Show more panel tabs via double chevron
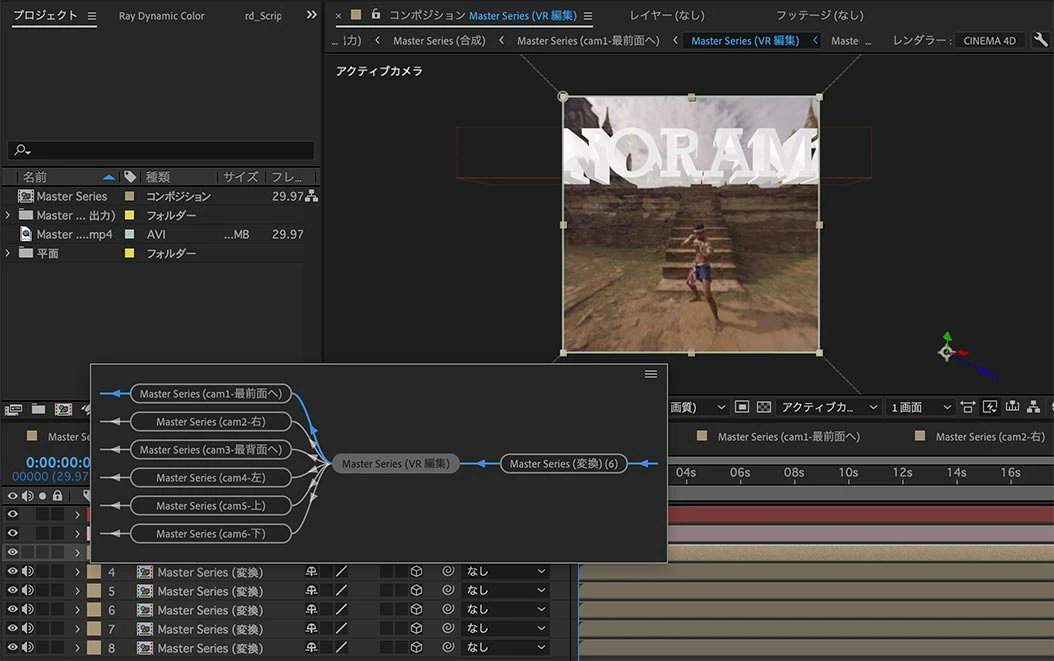Screen dimensions: 1054x661 tap(311, 14)
